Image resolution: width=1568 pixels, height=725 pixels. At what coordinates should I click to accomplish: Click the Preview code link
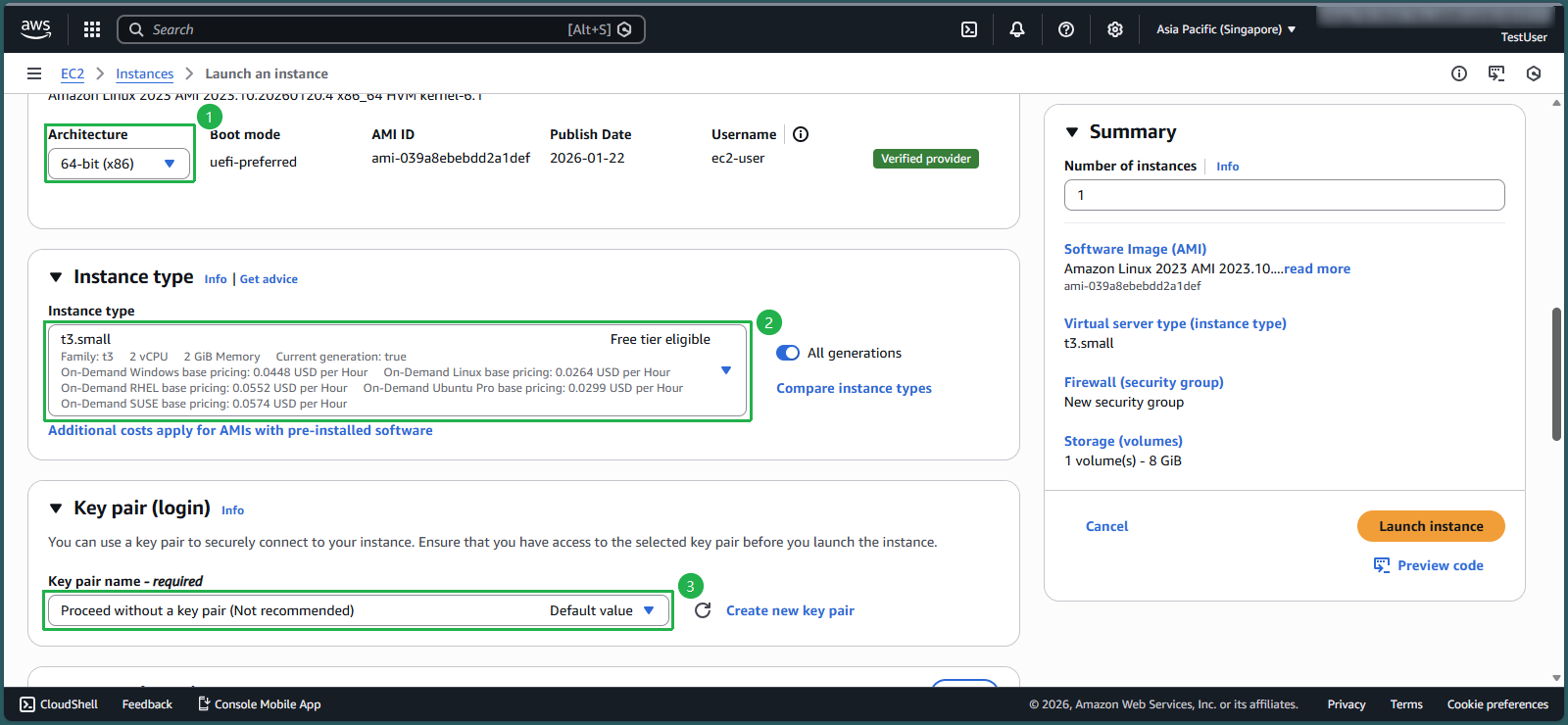pos(1440,565)
